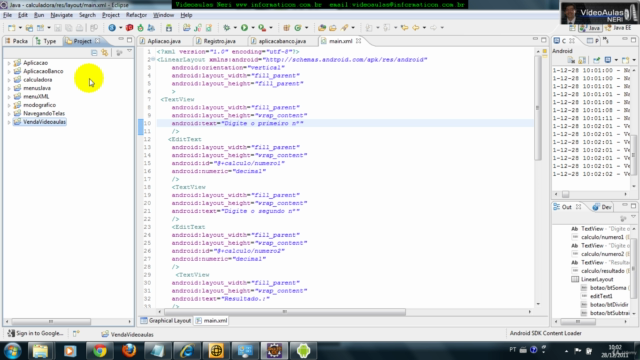Switch to the Type Hierarchy tab
Image resolution: width=640 pixels, height=360 pixels.
[x=46, y=41]
